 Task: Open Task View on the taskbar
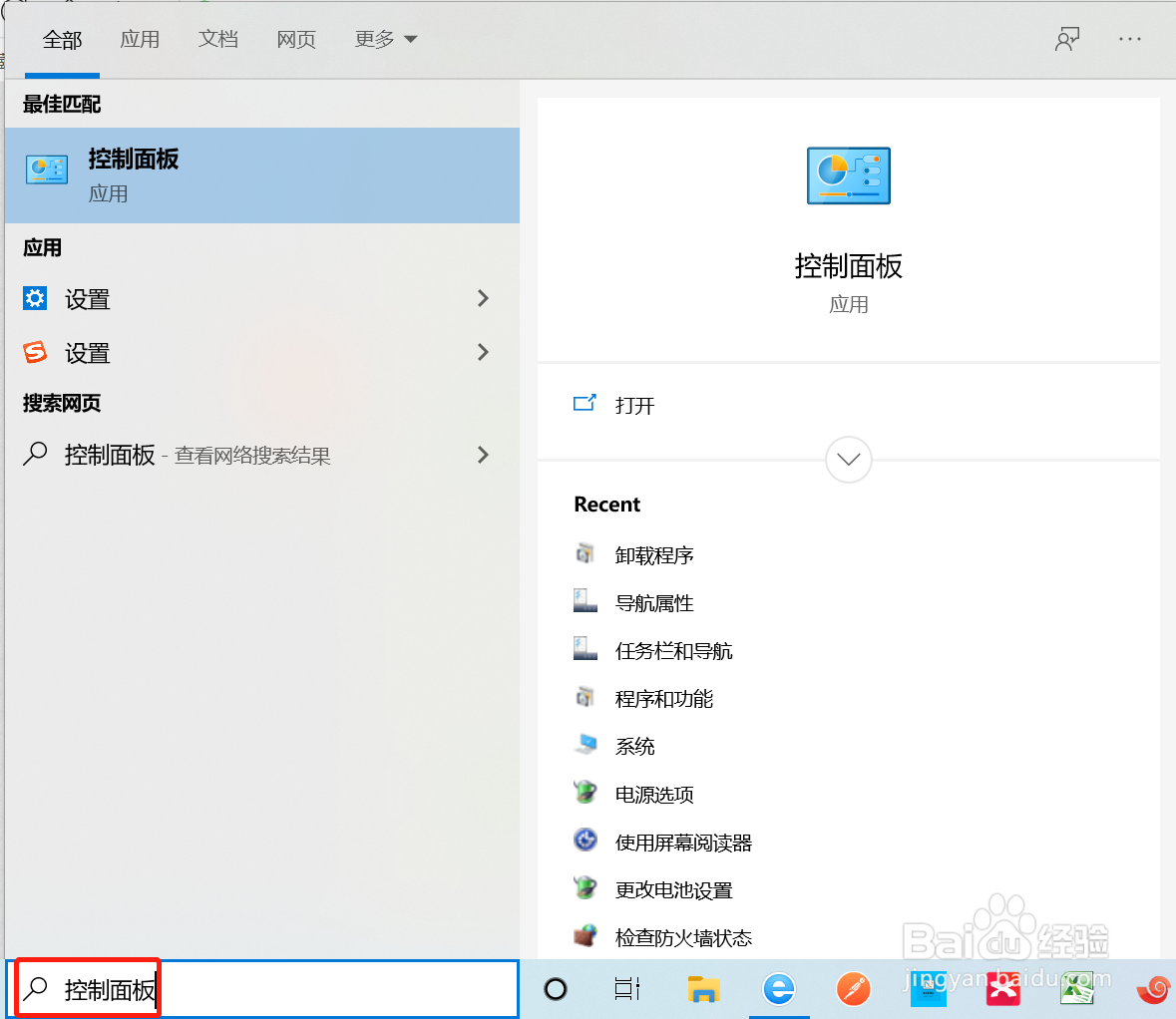click(x=628, y=989)
